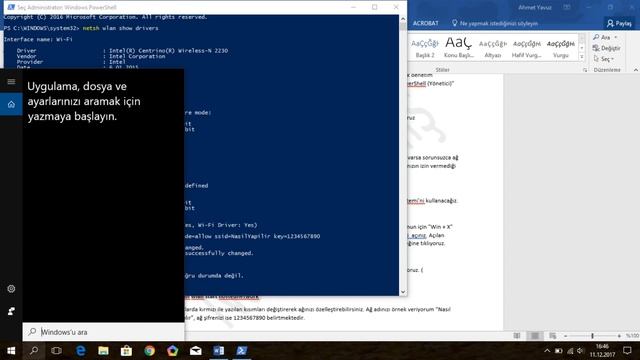Viewport: 640px width, 360px height.
Task: Click 'netsh wlan show drivers' command text
Action: tap(120, 28)
